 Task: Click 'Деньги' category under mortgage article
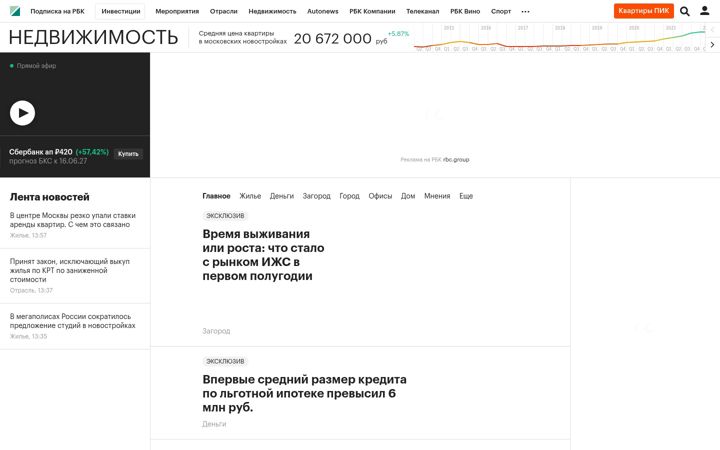[x=214, y=424]
